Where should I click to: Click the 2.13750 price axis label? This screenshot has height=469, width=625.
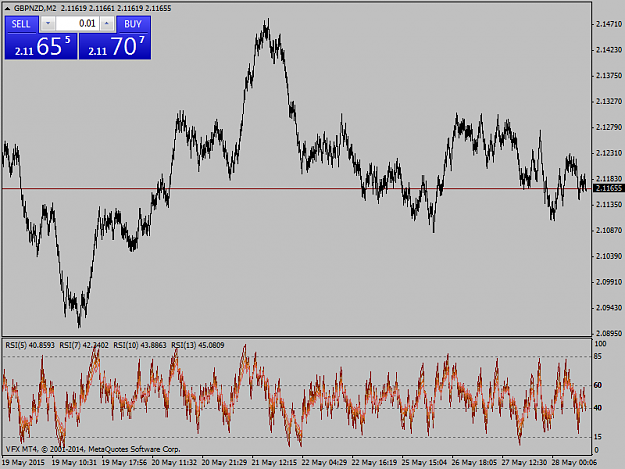pos(609,76)
